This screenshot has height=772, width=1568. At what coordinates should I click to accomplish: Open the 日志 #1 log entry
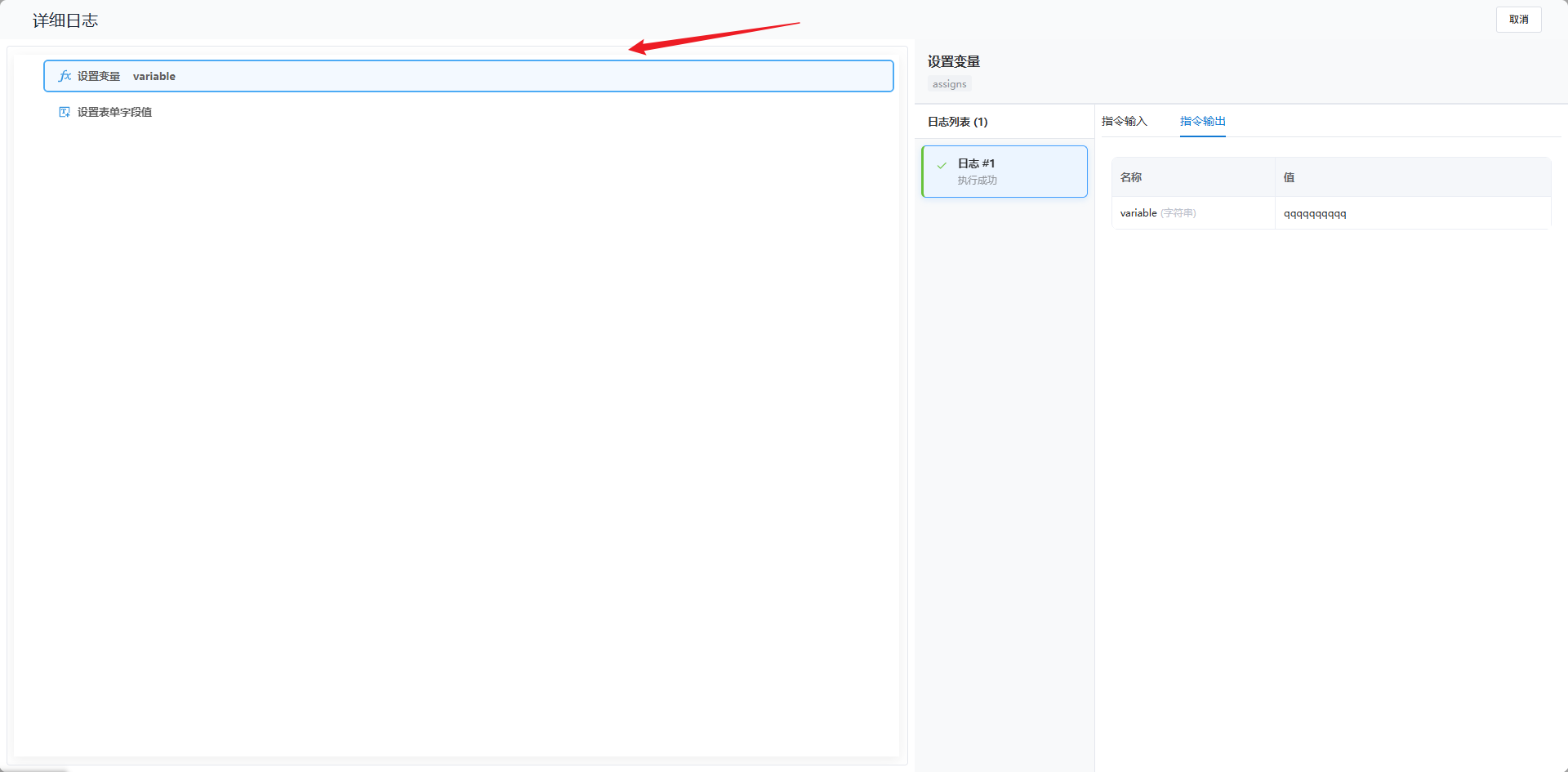pyautogui.click(x=1004, y=172)
